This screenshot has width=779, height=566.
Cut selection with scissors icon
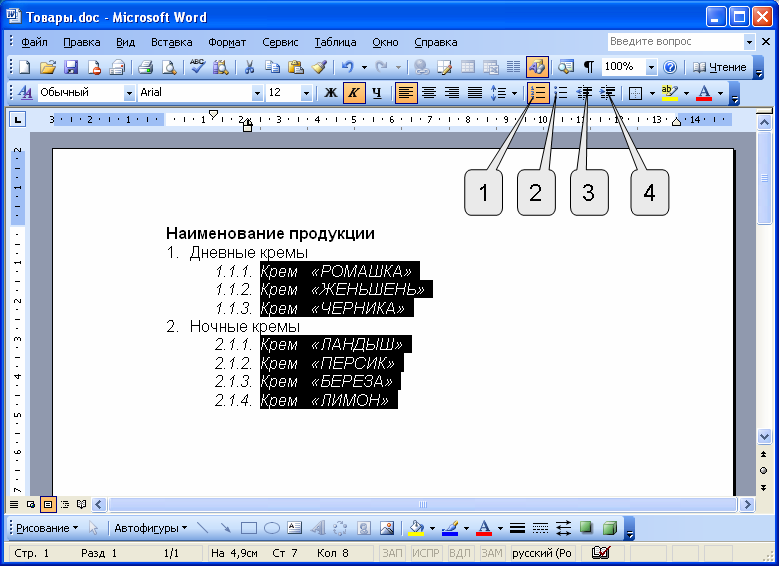click(x=249, y=67)
